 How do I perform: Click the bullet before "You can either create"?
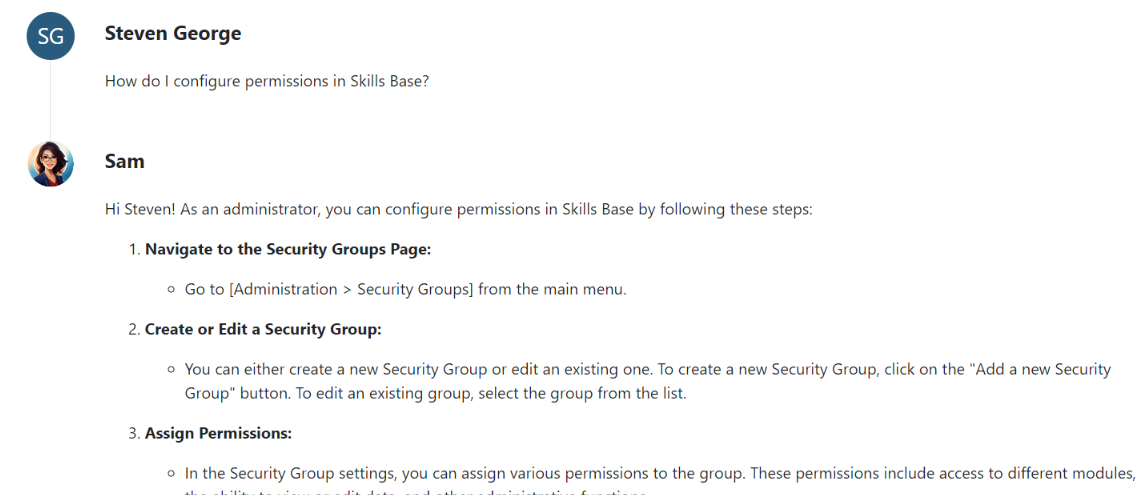[172, 370]
